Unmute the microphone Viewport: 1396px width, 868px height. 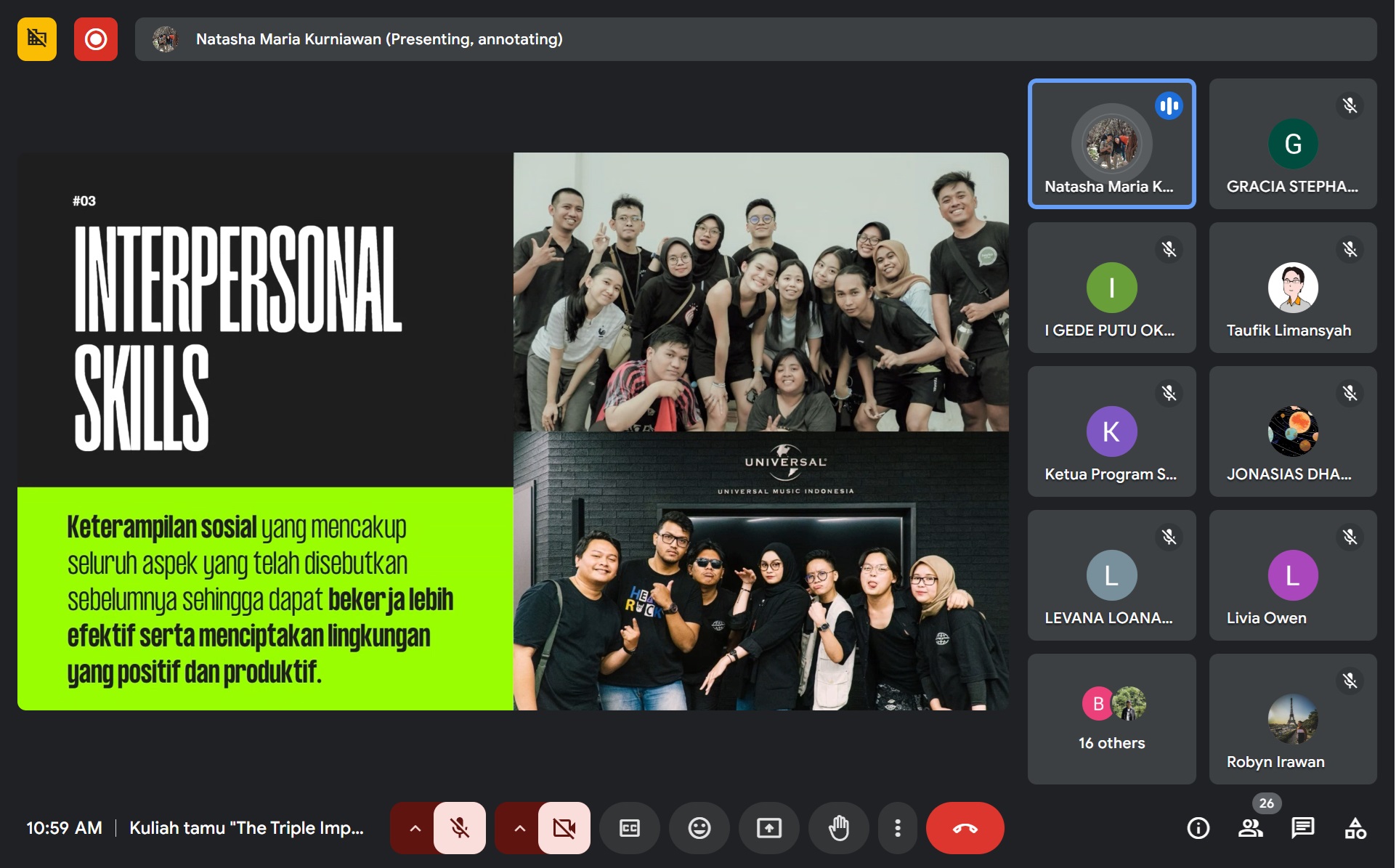(459, 828)
